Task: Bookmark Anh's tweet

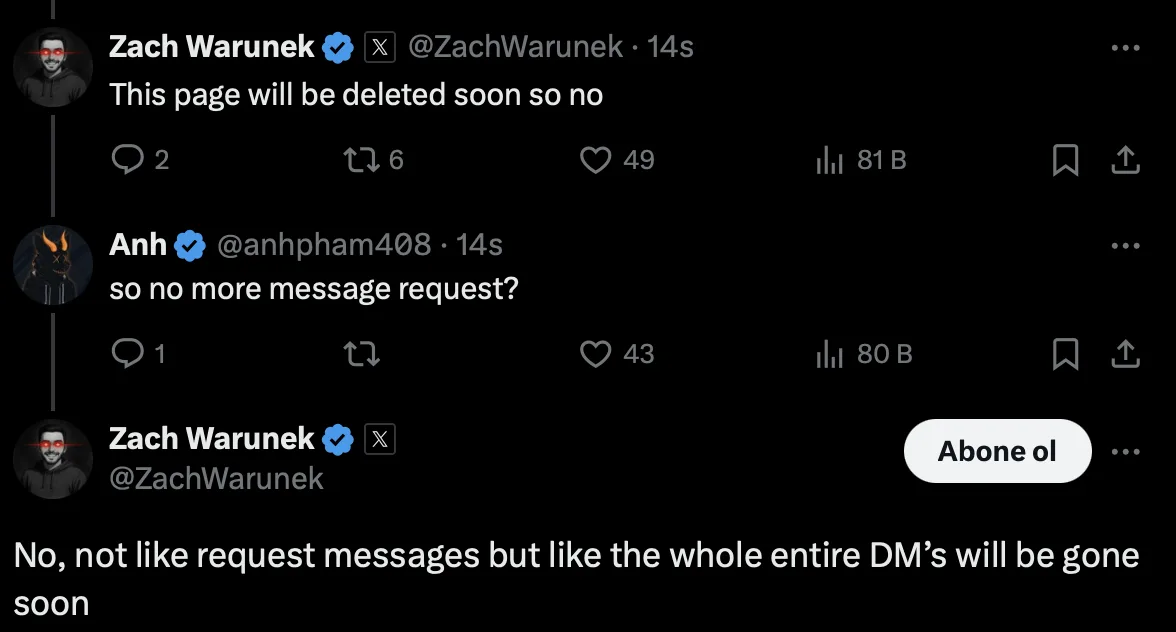Action: tap(1066, 353)
